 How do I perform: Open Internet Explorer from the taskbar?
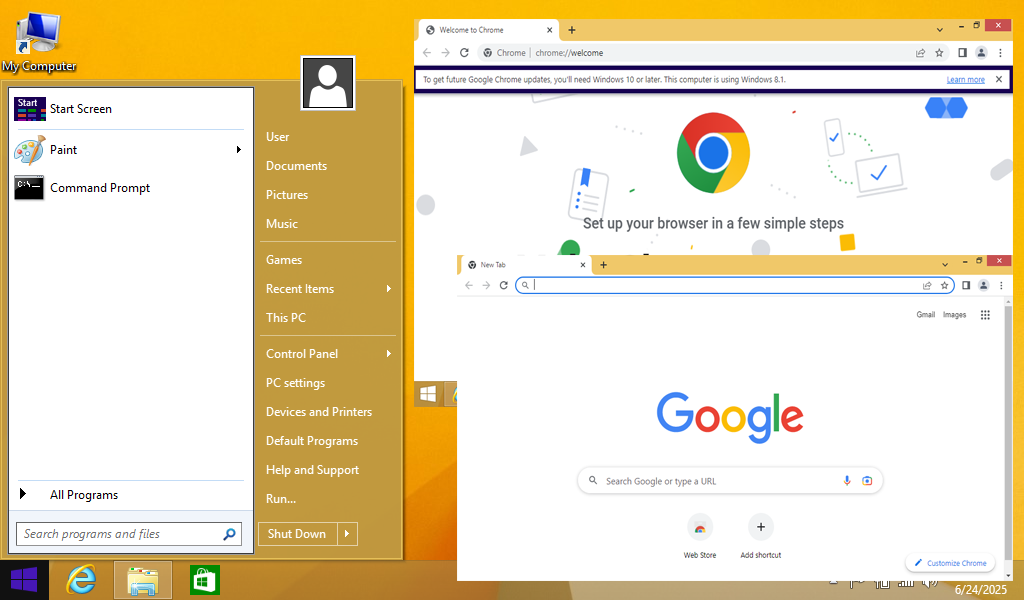80,579
